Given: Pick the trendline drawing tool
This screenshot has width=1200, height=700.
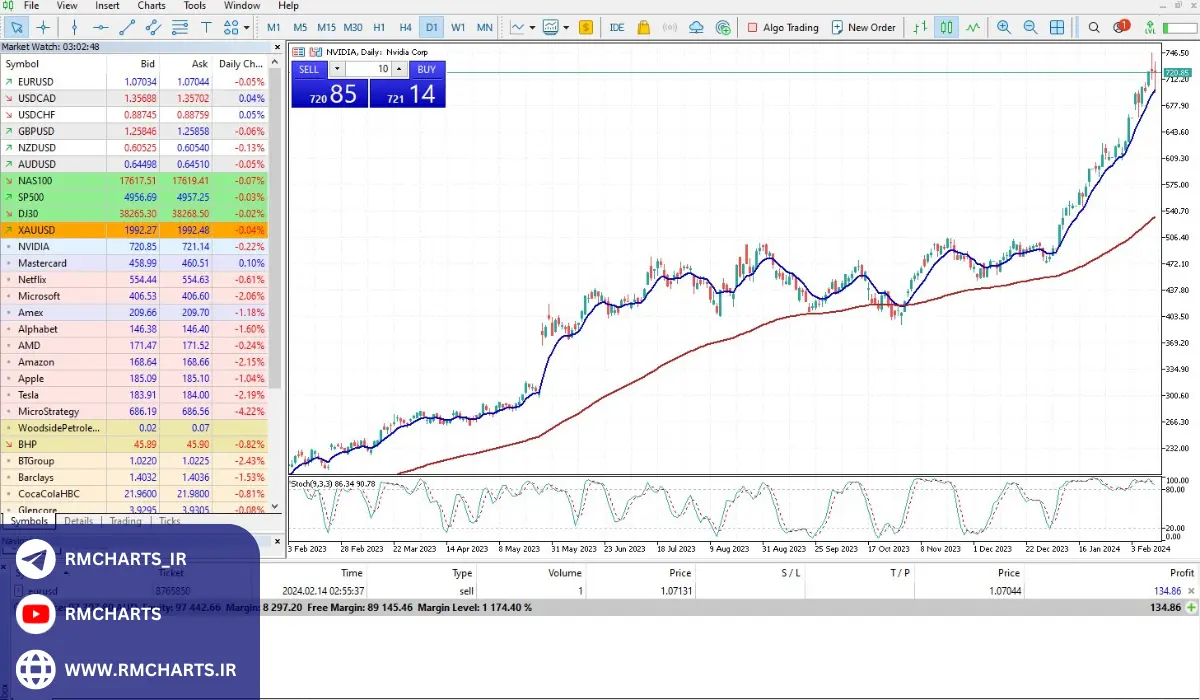Looking at the screenshot, I should 127,28.
